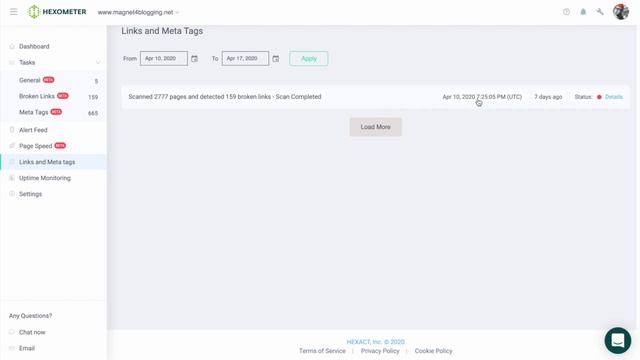Click the Chat now icon
Viewport: 640px width, 360px height.
(12, 332)
